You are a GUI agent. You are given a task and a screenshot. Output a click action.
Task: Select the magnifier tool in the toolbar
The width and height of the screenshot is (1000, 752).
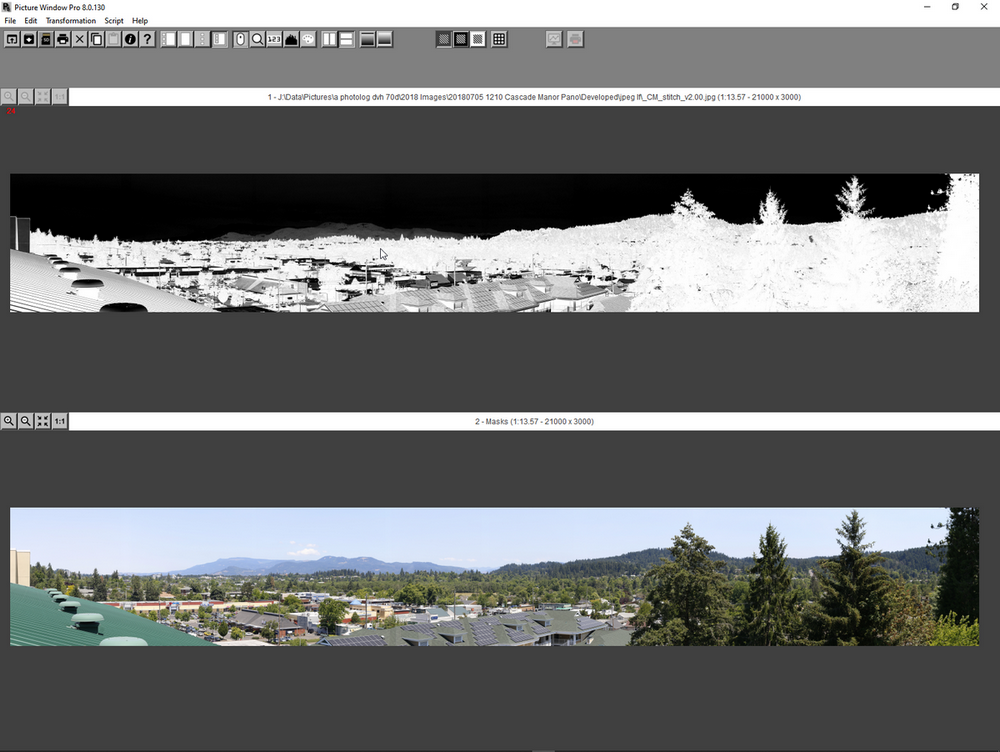click(x=257, y=39)
